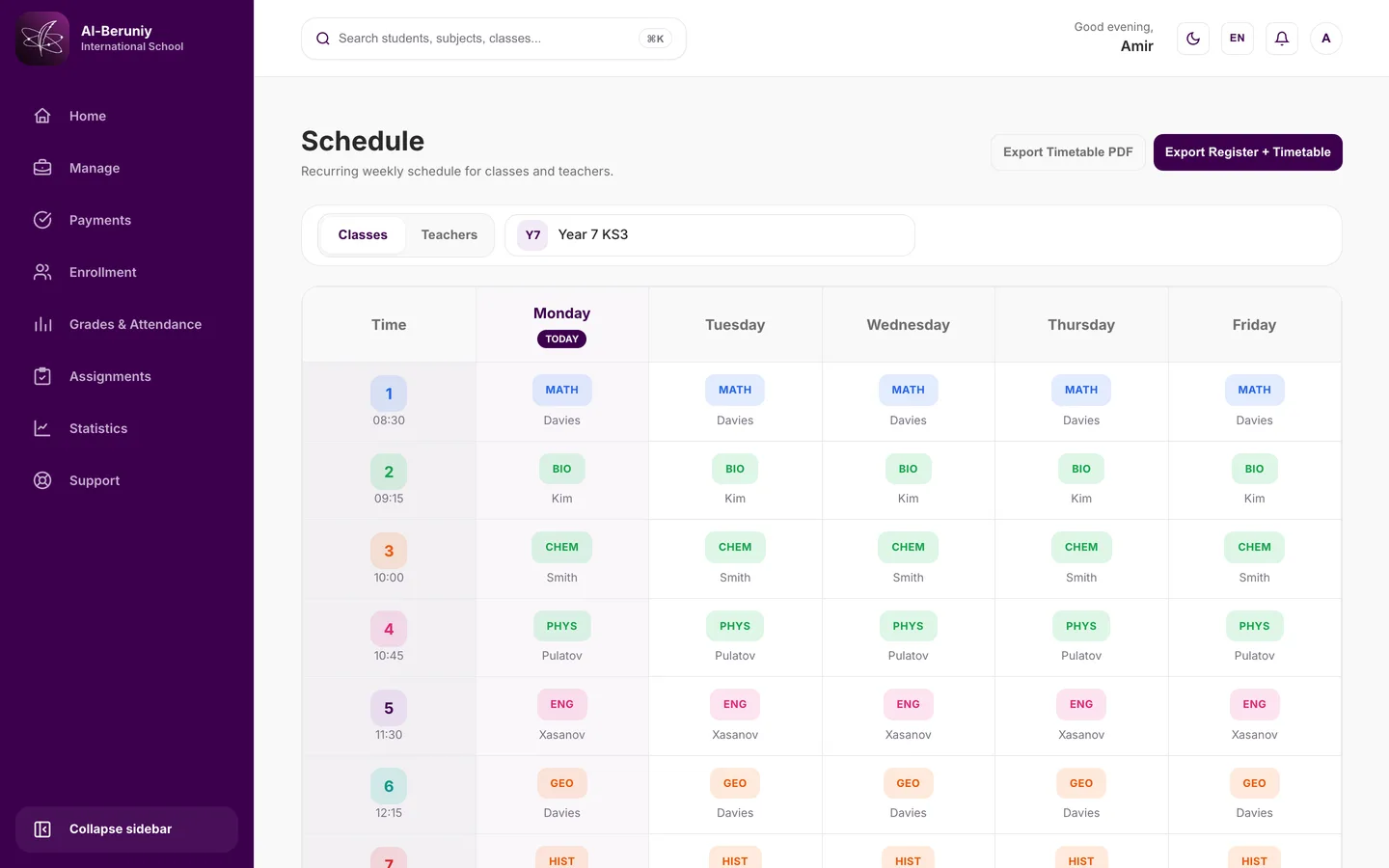Click period 3 badge at 10:00
The width and height of the screenshot is (1389, 868).
tap(389, 551)
